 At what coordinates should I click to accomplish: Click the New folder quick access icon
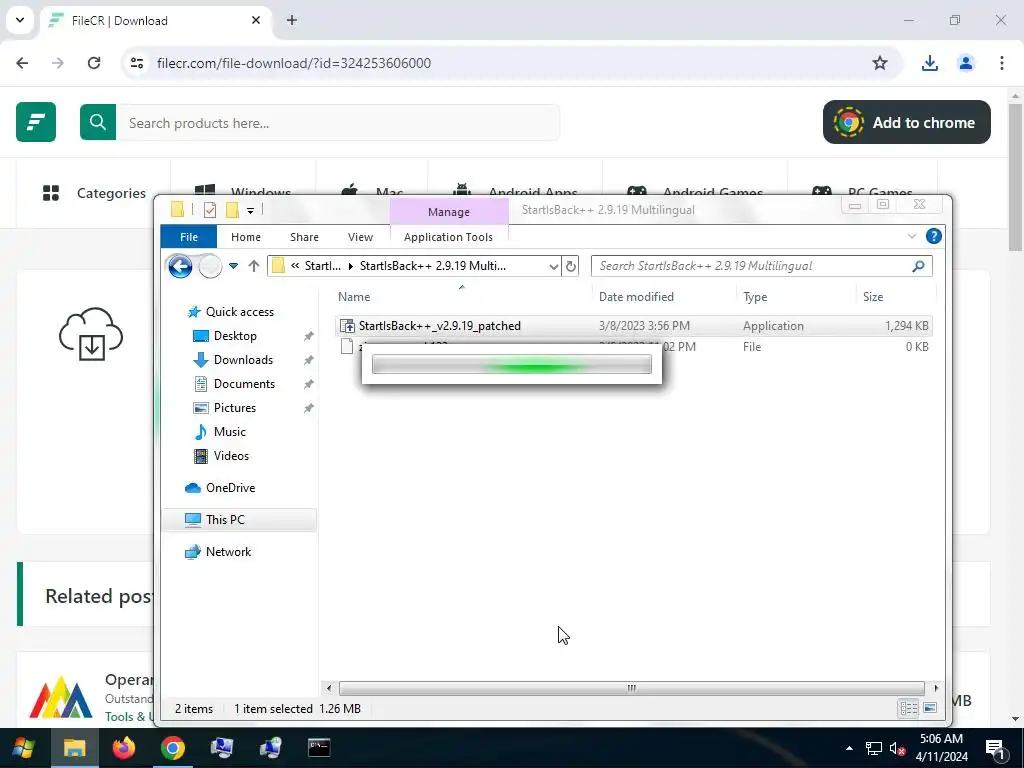(x=232, y=210)
